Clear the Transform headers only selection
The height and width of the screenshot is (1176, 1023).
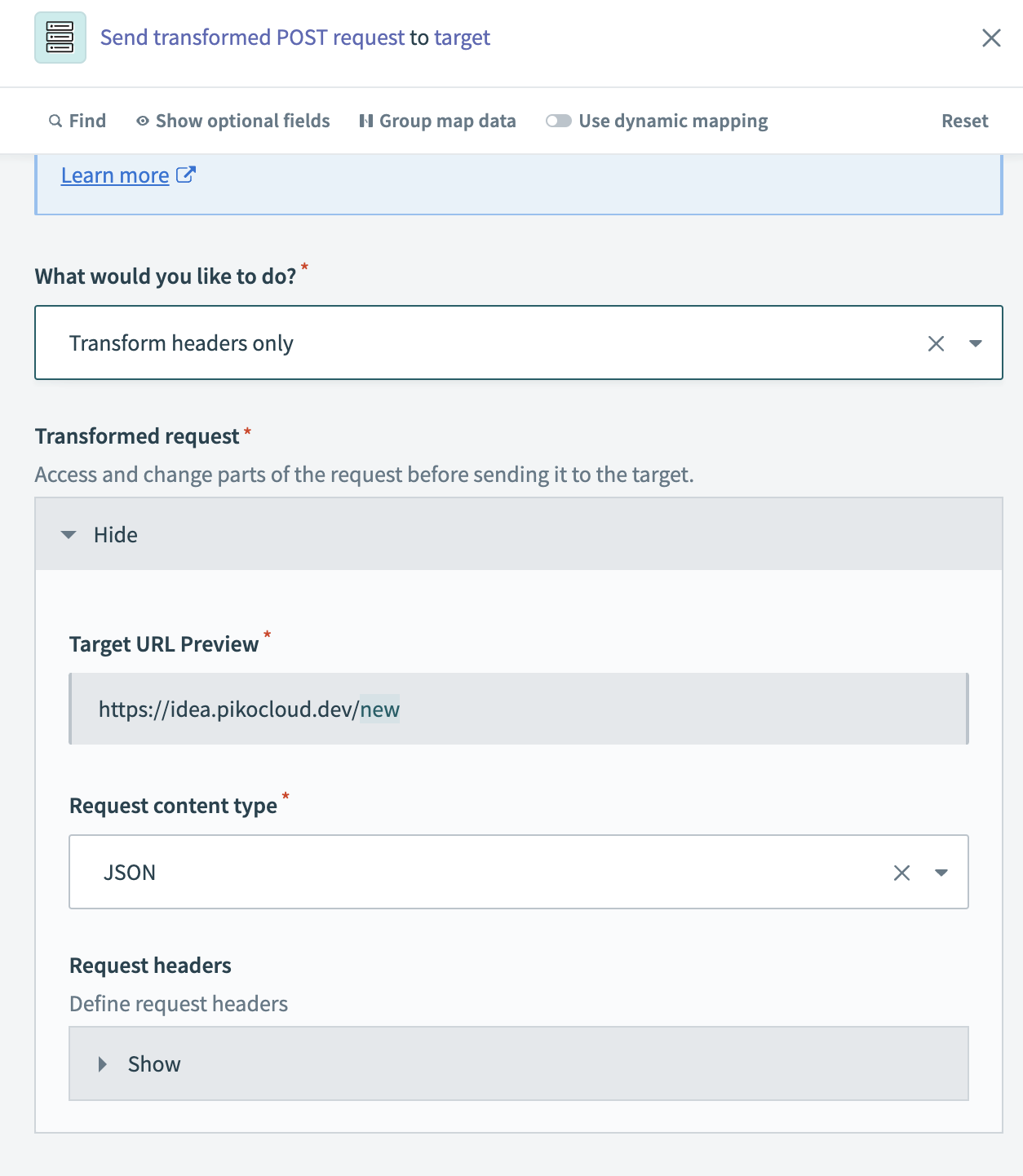936,343
